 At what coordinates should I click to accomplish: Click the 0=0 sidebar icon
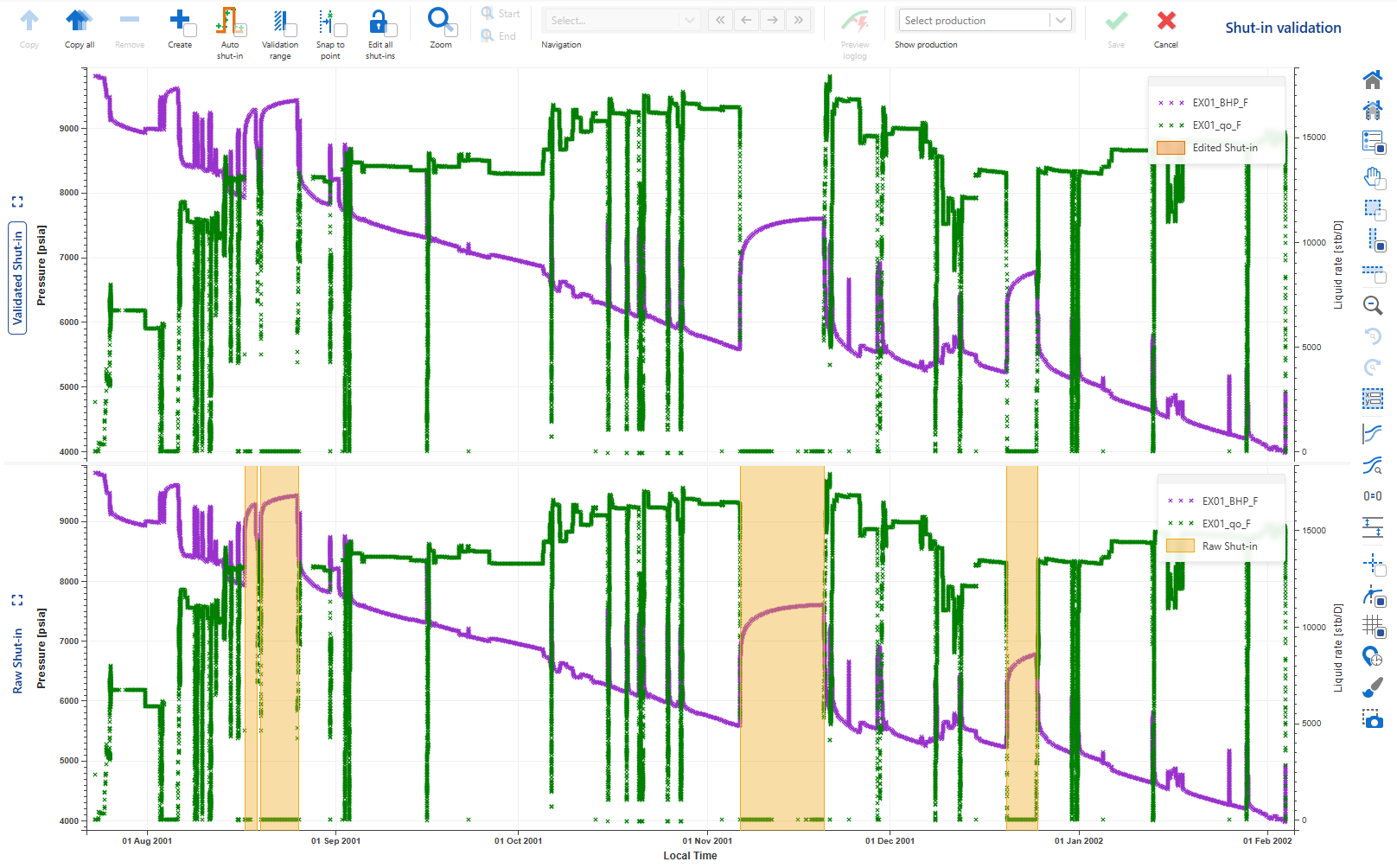pos(1372,496)
